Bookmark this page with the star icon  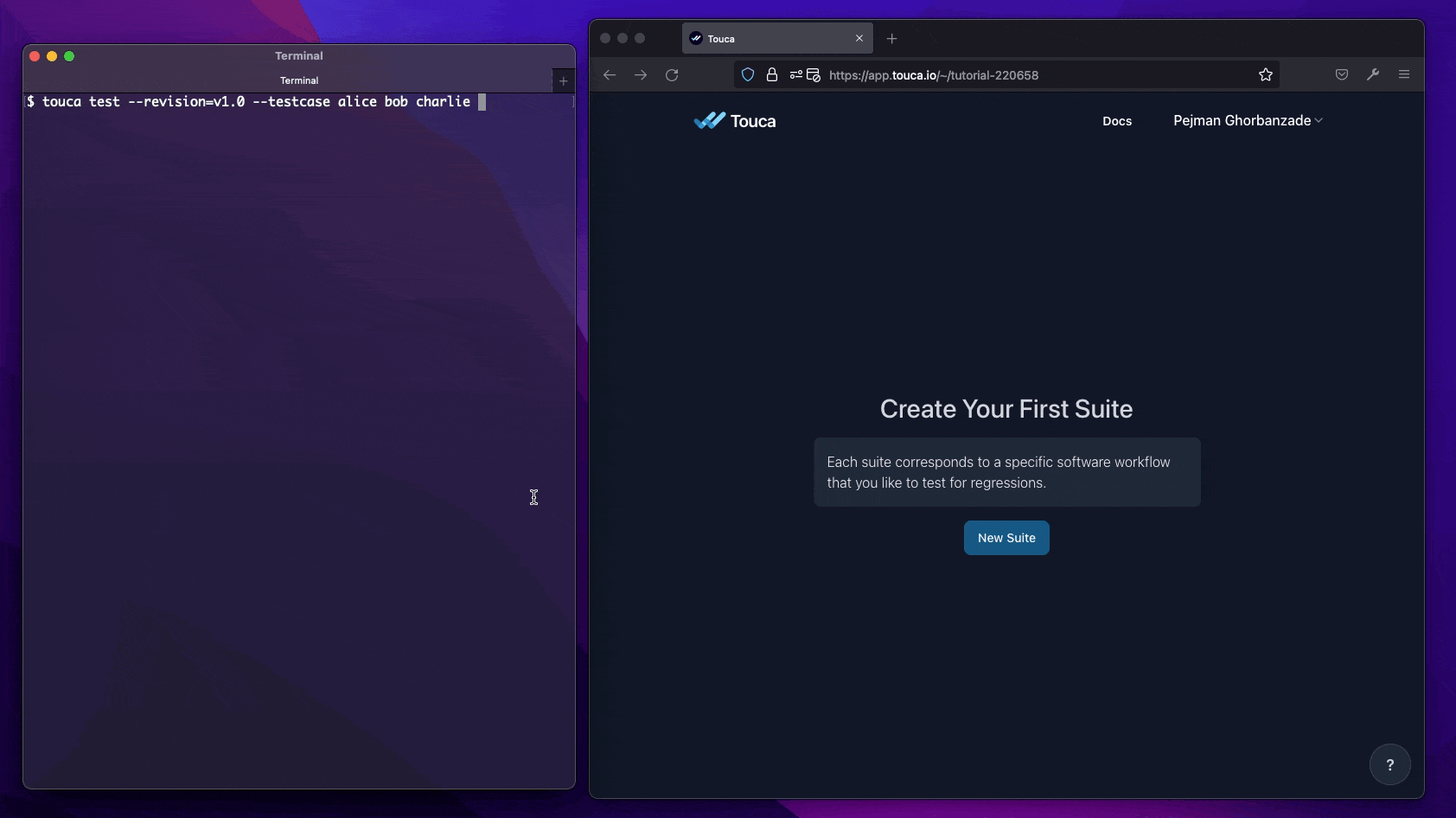pos(1266,75)
